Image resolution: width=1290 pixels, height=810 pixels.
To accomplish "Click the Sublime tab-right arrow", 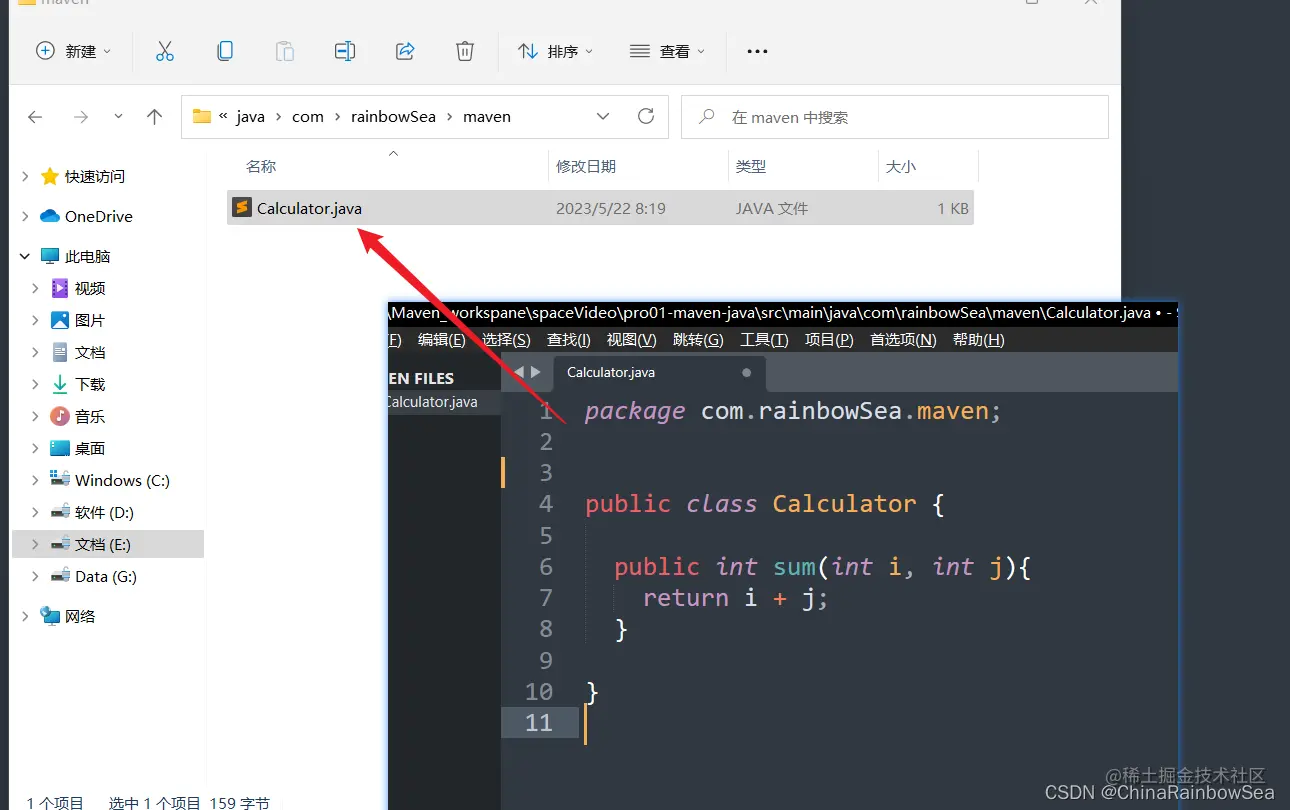I will point(536,372).
